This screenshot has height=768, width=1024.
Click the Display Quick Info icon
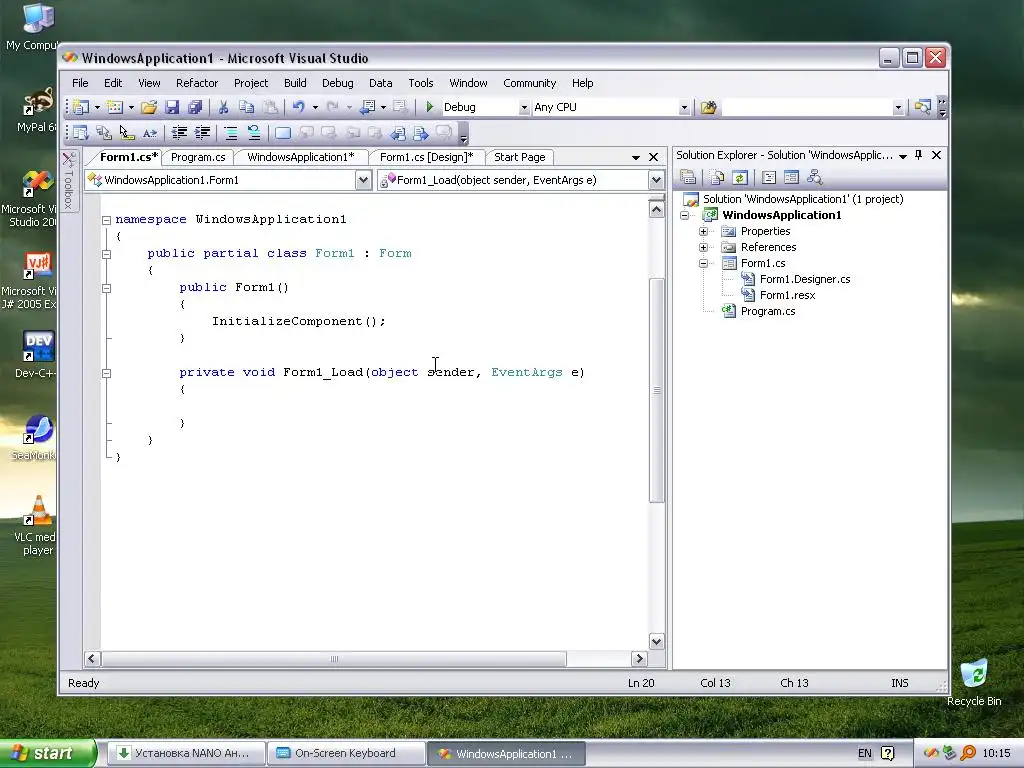click(127, 133)
